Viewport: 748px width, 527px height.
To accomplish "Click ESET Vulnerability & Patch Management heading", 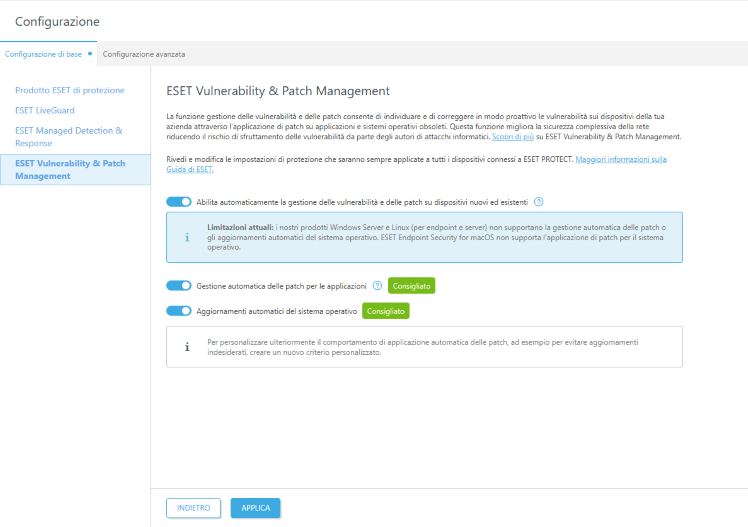I will (278, 91).
